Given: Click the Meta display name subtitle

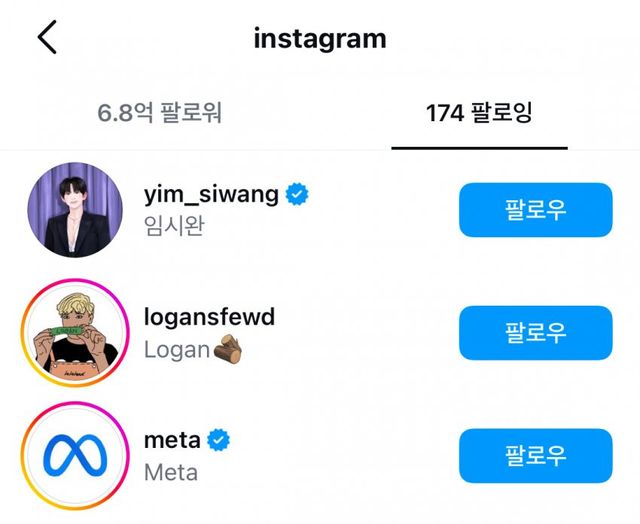Looking at the screenshot, I should coord(171,471).
